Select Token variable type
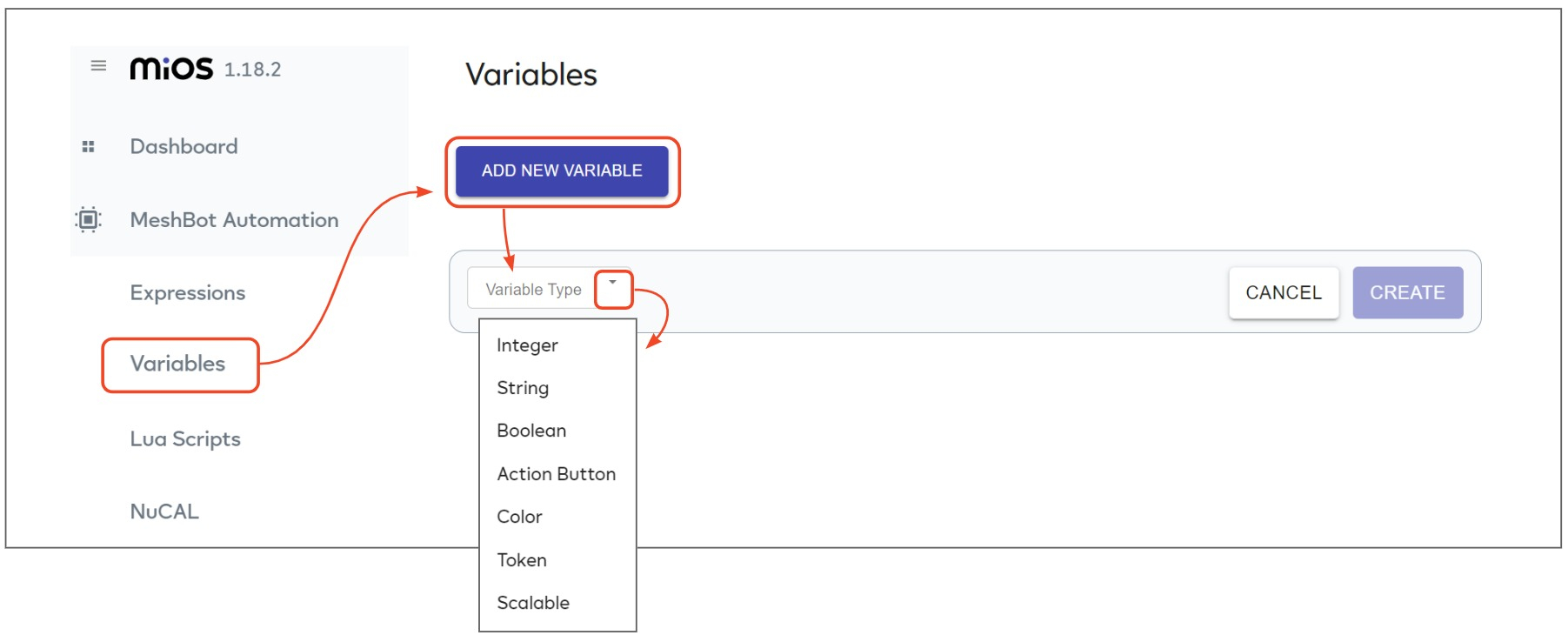The width and height of the screenshot is (1568, 642). pyautogui.click(x=522, y=560)
